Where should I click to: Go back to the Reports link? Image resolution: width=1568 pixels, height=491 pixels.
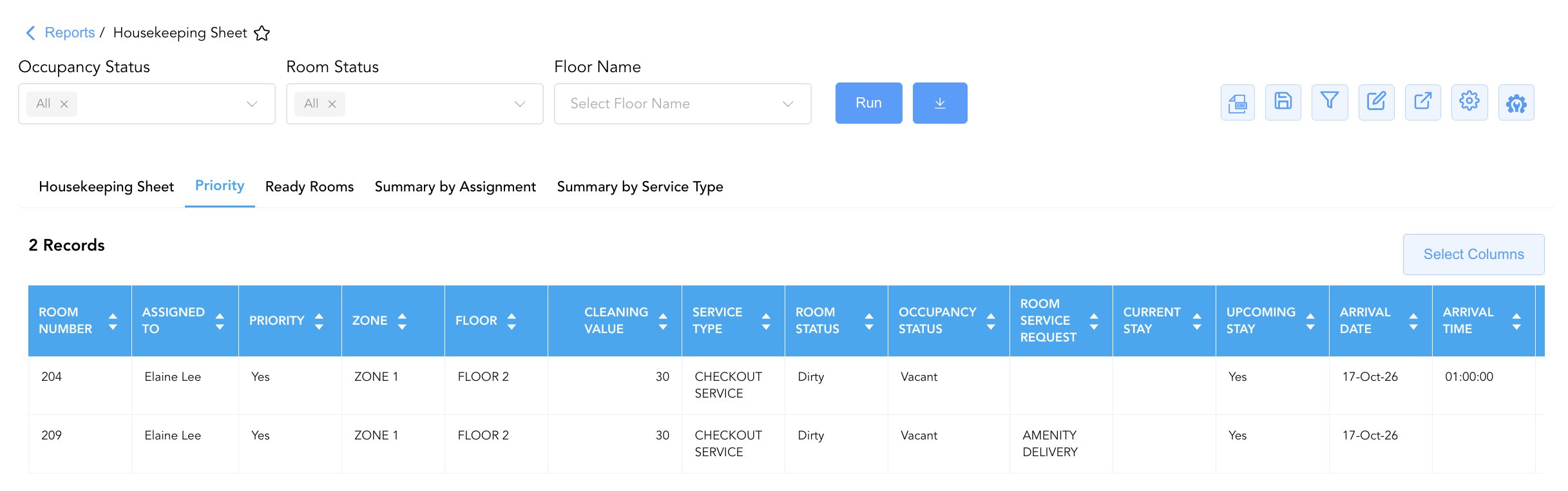[70, 33]
